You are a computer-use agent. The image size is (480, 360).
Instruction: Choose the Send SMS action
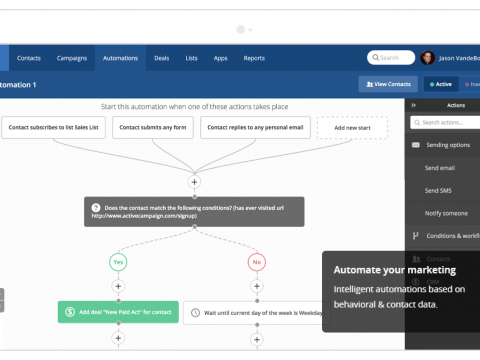tap(438, 191)
